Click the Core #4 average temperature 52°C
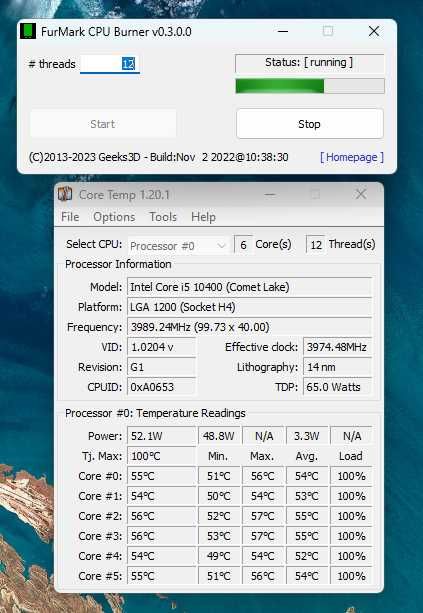Viewport: 423px width, 613px height. [307, 556]
